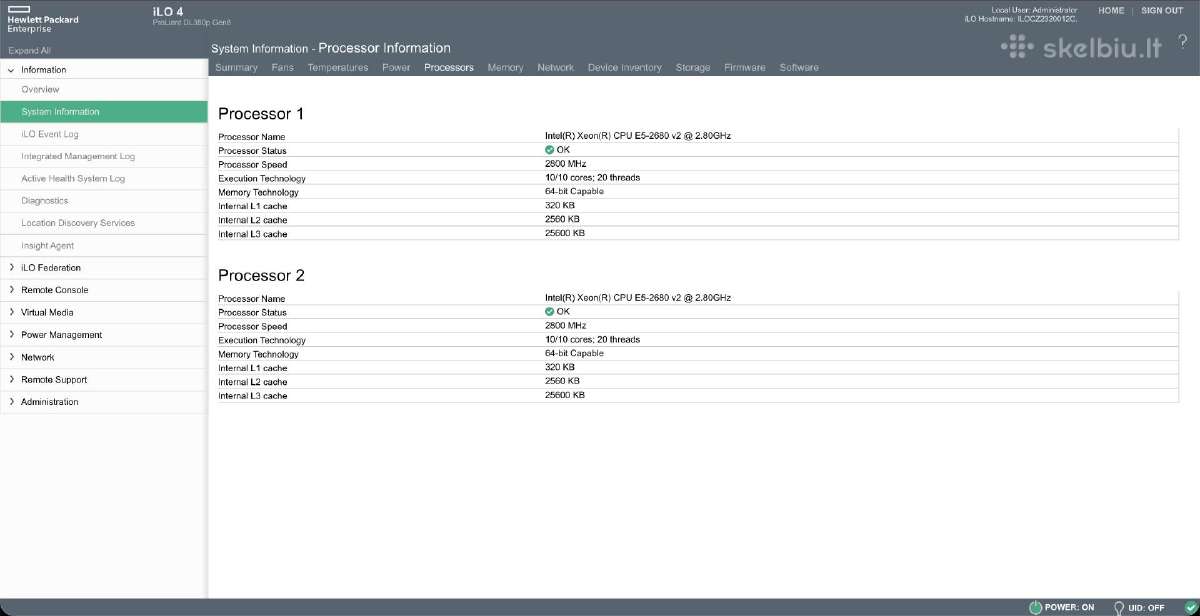
Task: Open the Summary tab
Action: tap(237, 68)
